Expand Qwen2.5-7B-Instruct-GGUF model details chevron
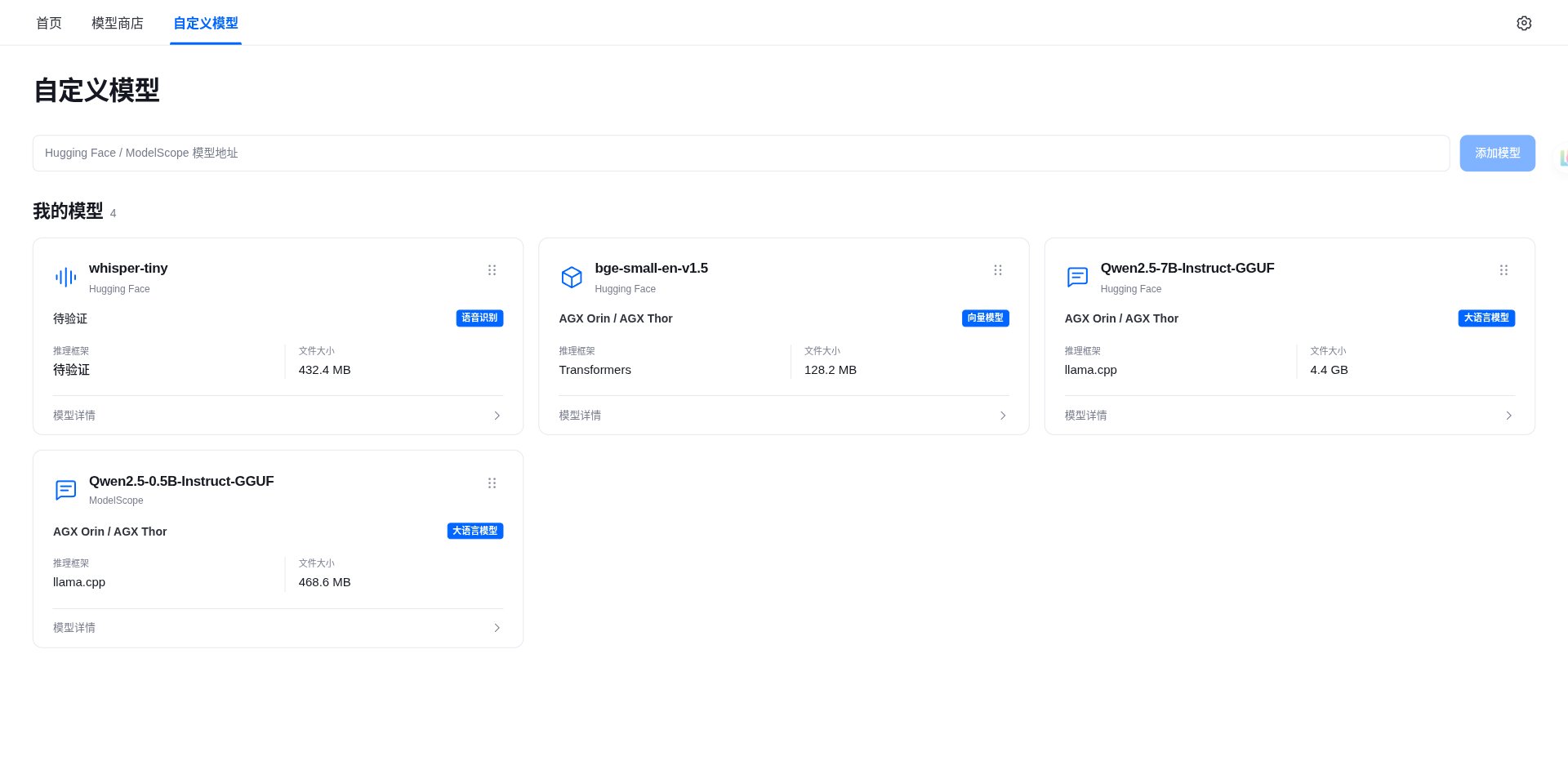 tap(1508, 416)
